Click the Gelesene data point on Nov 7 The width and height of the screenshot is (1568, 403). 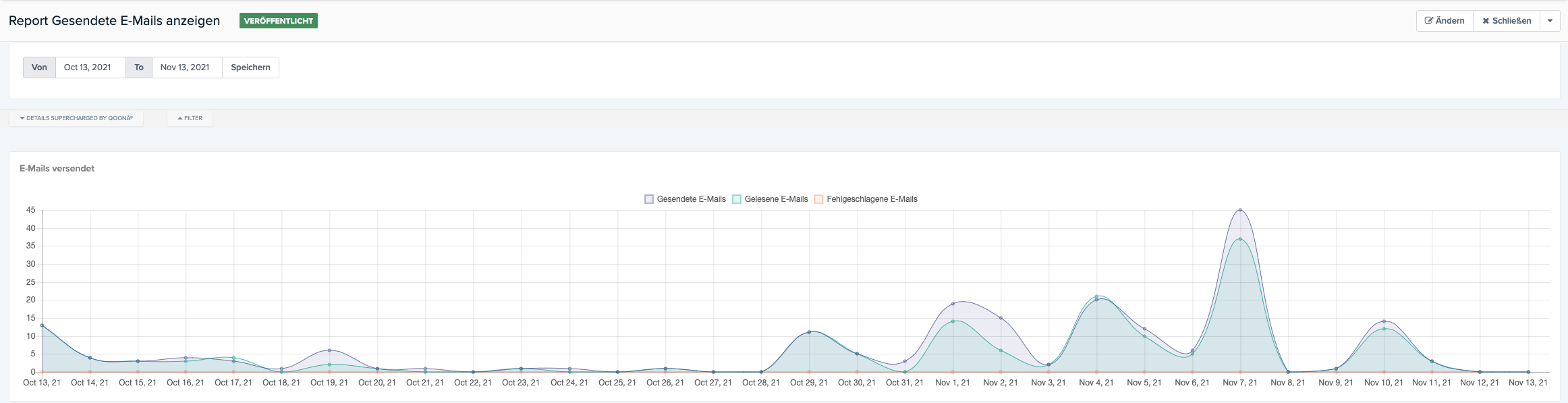pos(1240,239)
